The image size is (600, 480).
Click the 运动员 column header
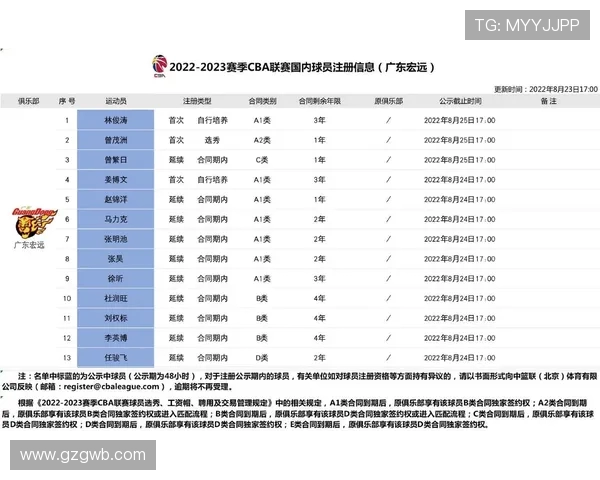[116, 101]
